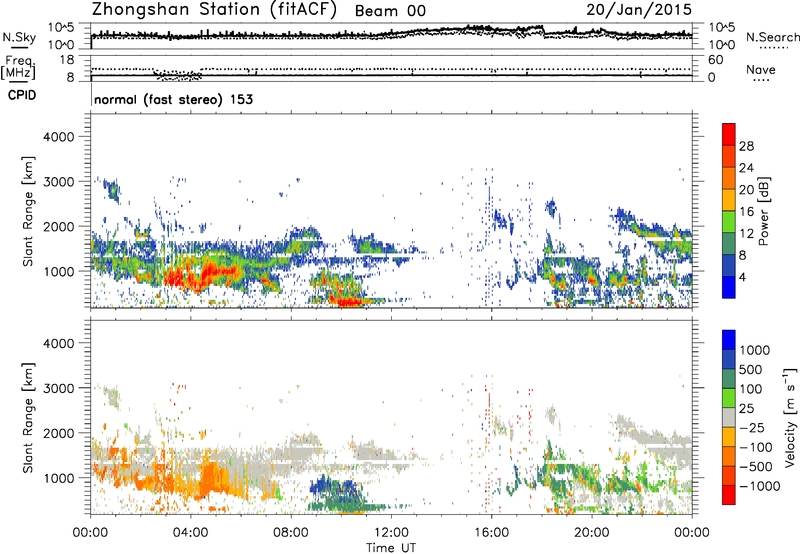Click the "N.Search" legend label
Screen dimensions: 800x554
coord(772,37)
